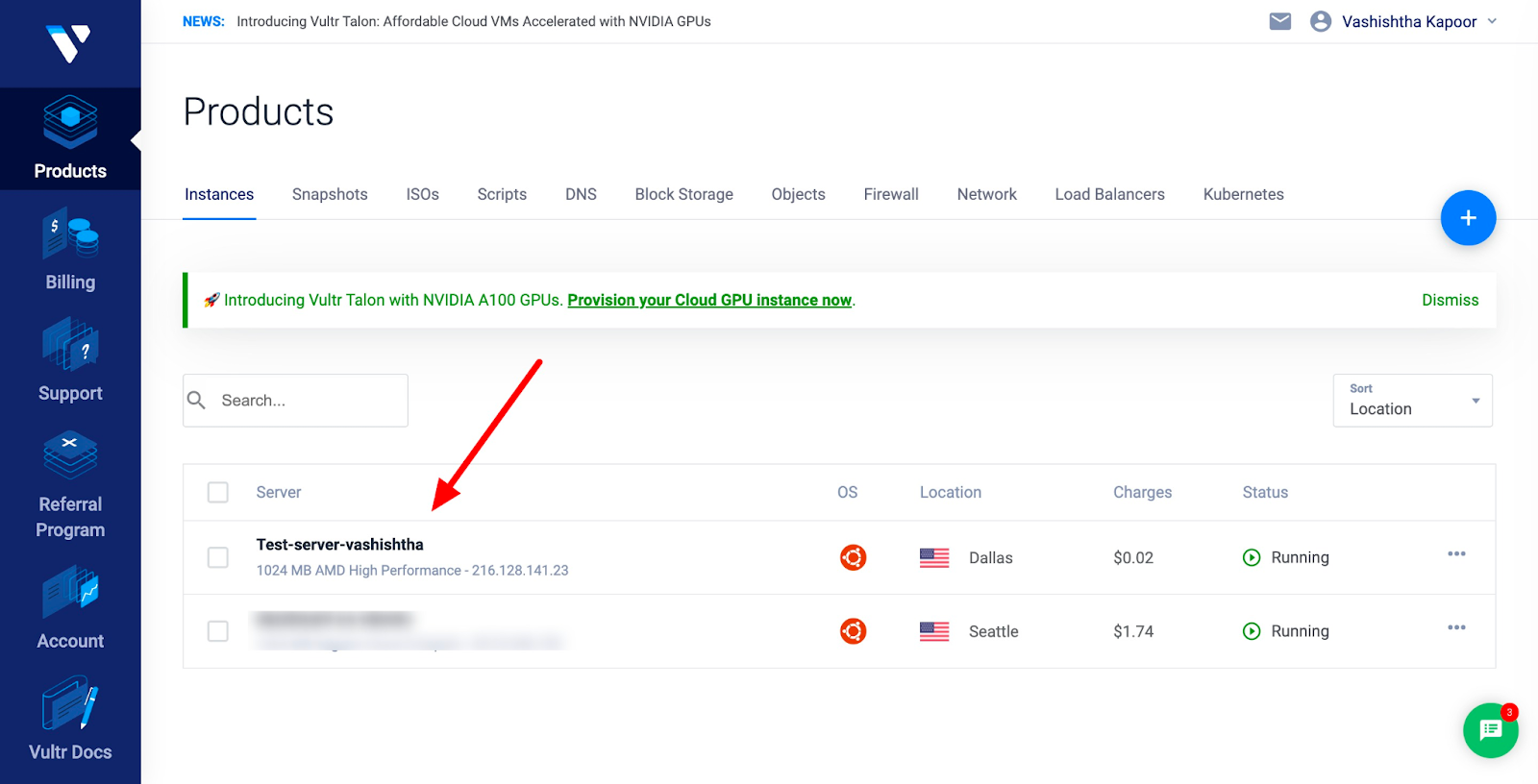The image size is (1538, 784).
Task: Click the Charges column header
Action: pos(1142,492)
